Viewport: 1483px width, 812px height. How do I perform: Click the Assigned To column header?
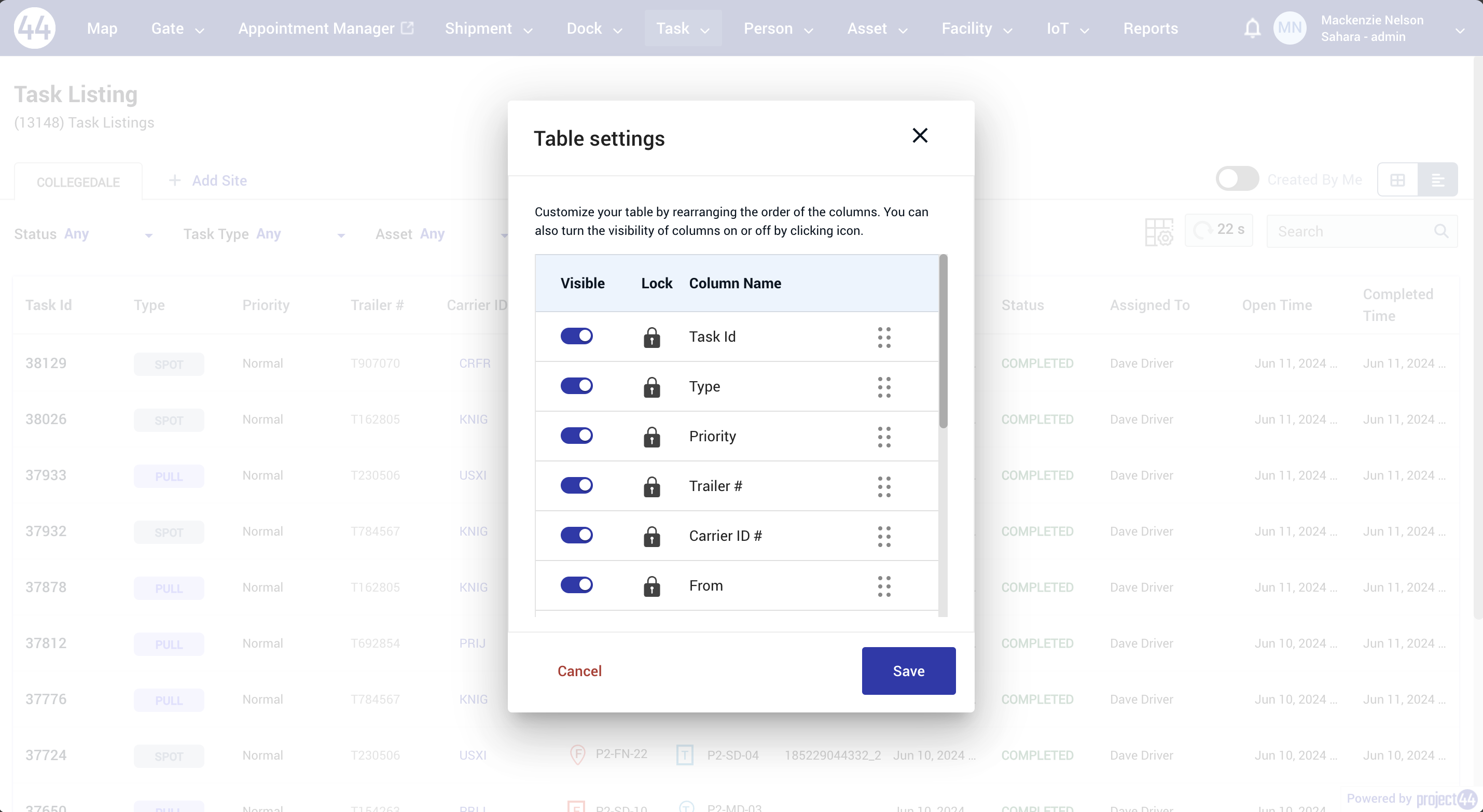1149,305
